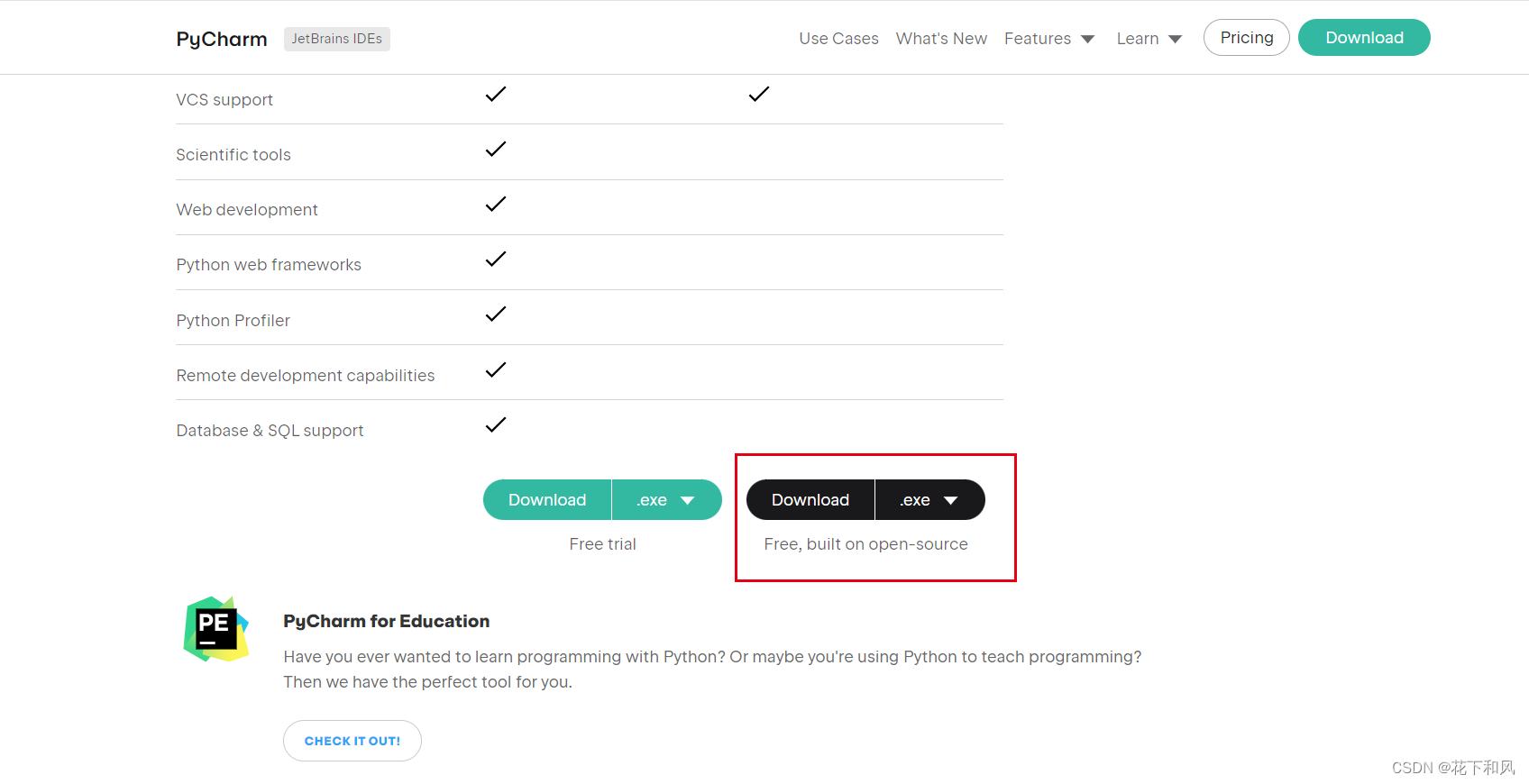Click the Database & SQL support checkmark
Viewport: 1529px width, 784px height.
[496, 424]
